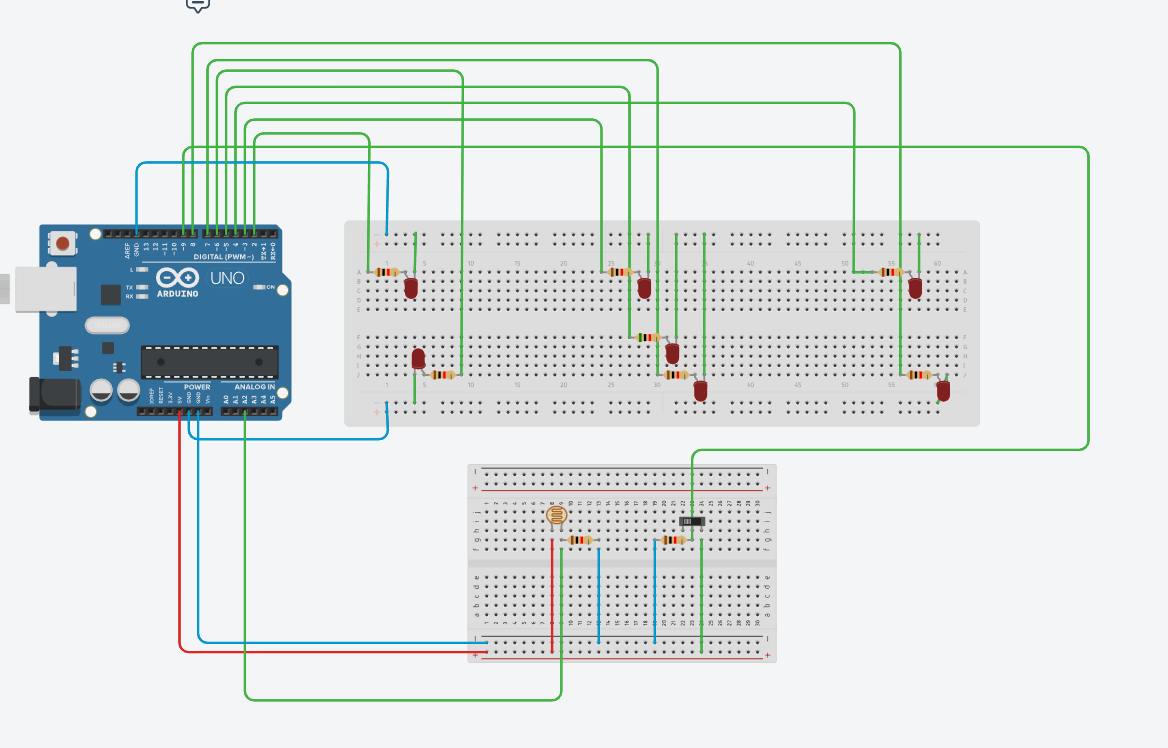1168x748 pixels.
Task: Select resistor in row j near column 7
Action: [x=442, y=375]
